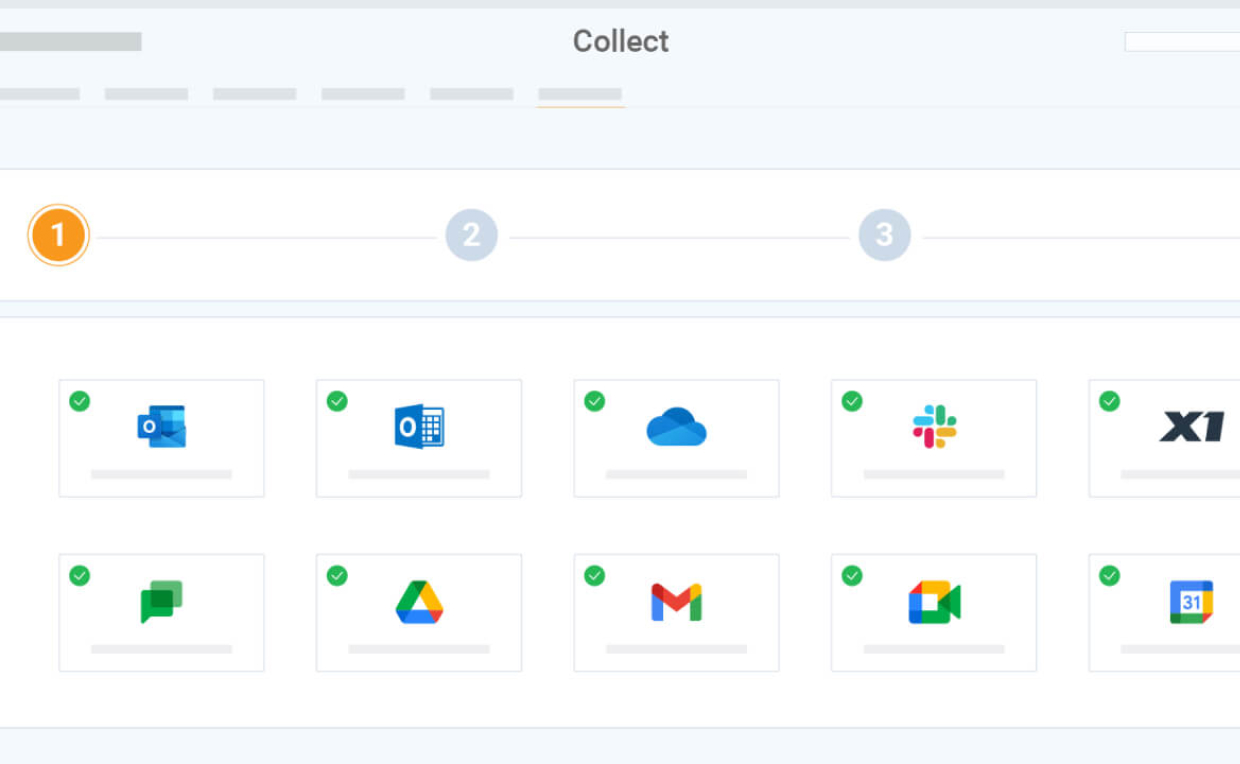Click the classic Outlook calendar icon
This screenshot has height=764, width=1240.
click(418, 426)
